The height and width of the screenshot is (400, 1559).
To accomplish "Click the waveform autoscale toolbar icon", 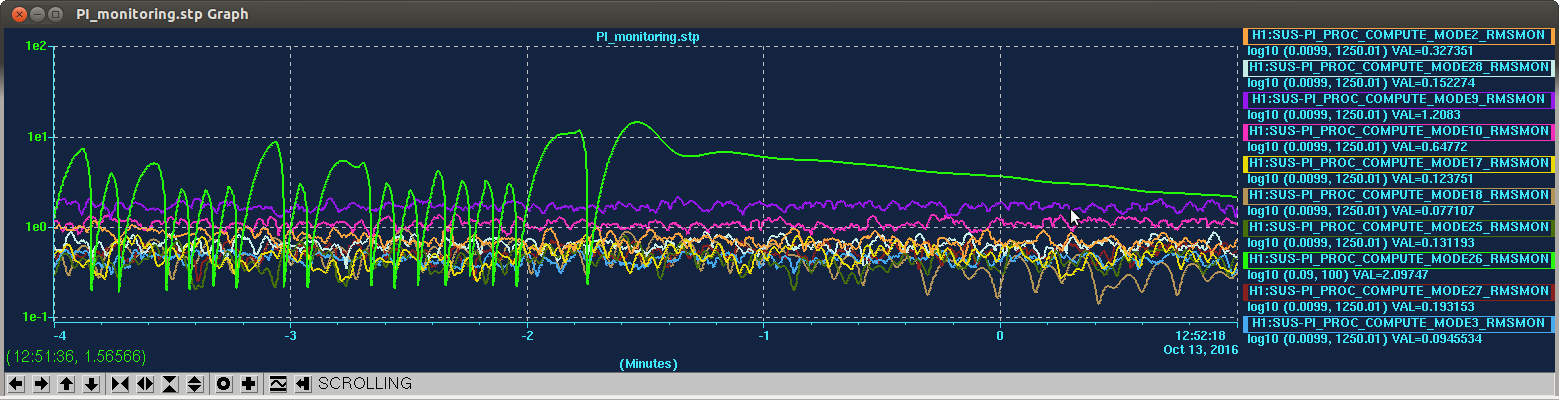I will (278, 384).
